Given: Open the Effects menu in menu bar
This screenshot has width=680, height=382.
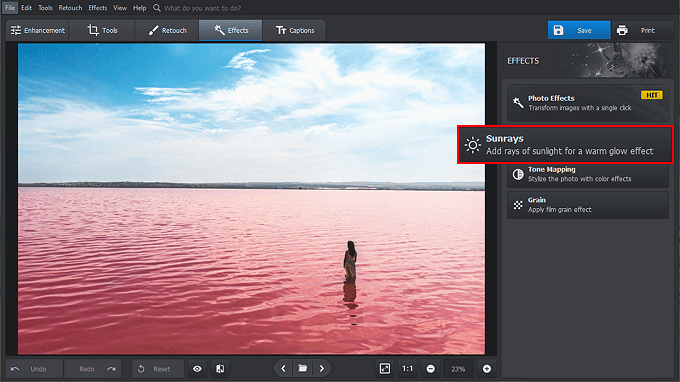Looking at the screenshot, I should [98, 8].
